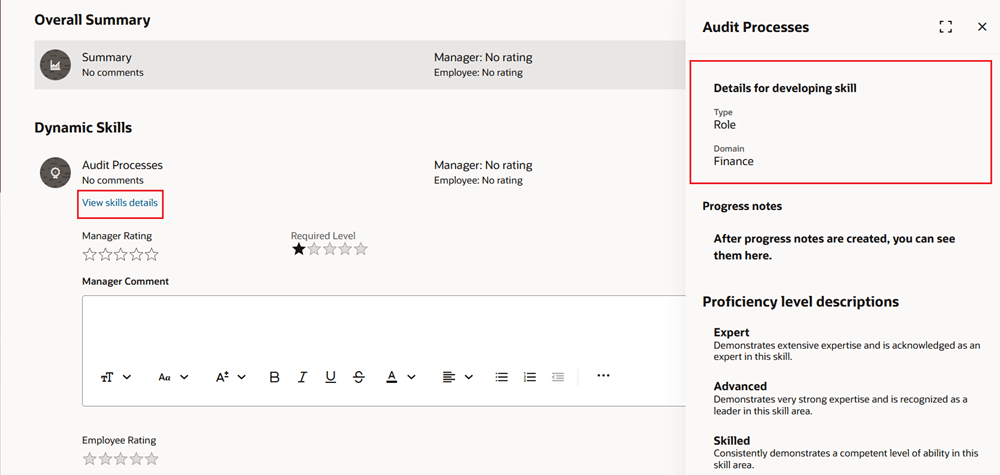The image size is (1000, 475).
Task: Click the Expert proficiency level
Action: click(x=732, y=332)
